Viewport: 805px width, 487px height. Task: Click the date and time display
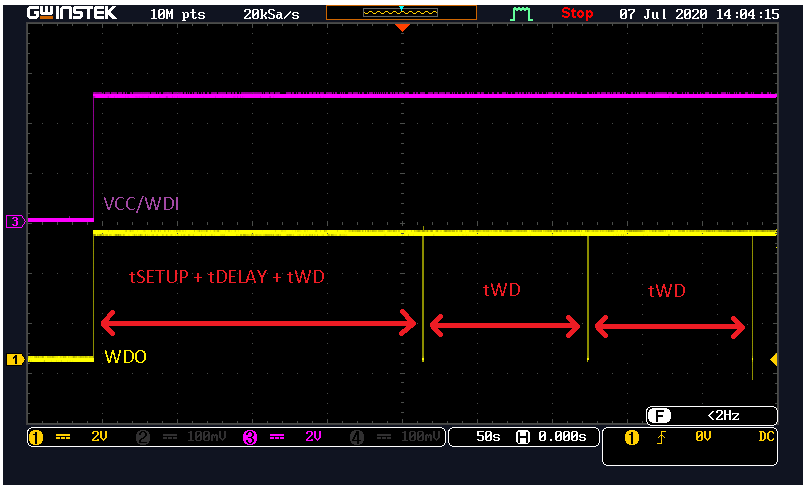699,14
